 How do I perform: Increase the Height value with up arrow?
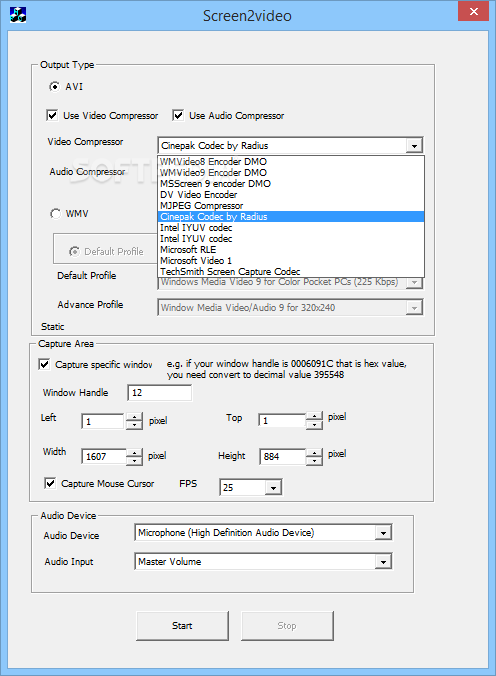(x=314, y=452)
